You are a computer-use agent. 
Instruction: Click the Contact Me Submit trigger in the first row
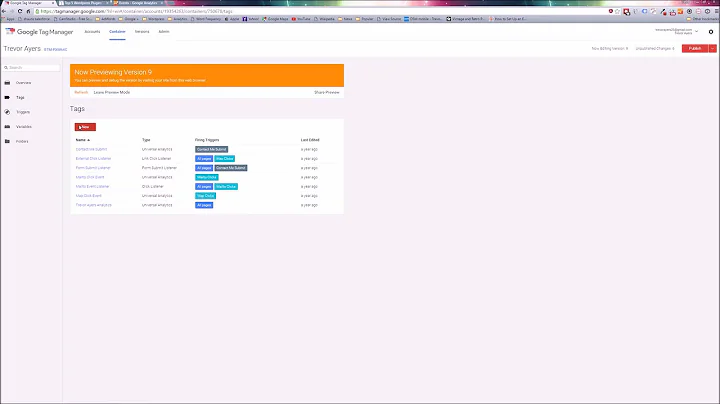[x=211, y=149]
